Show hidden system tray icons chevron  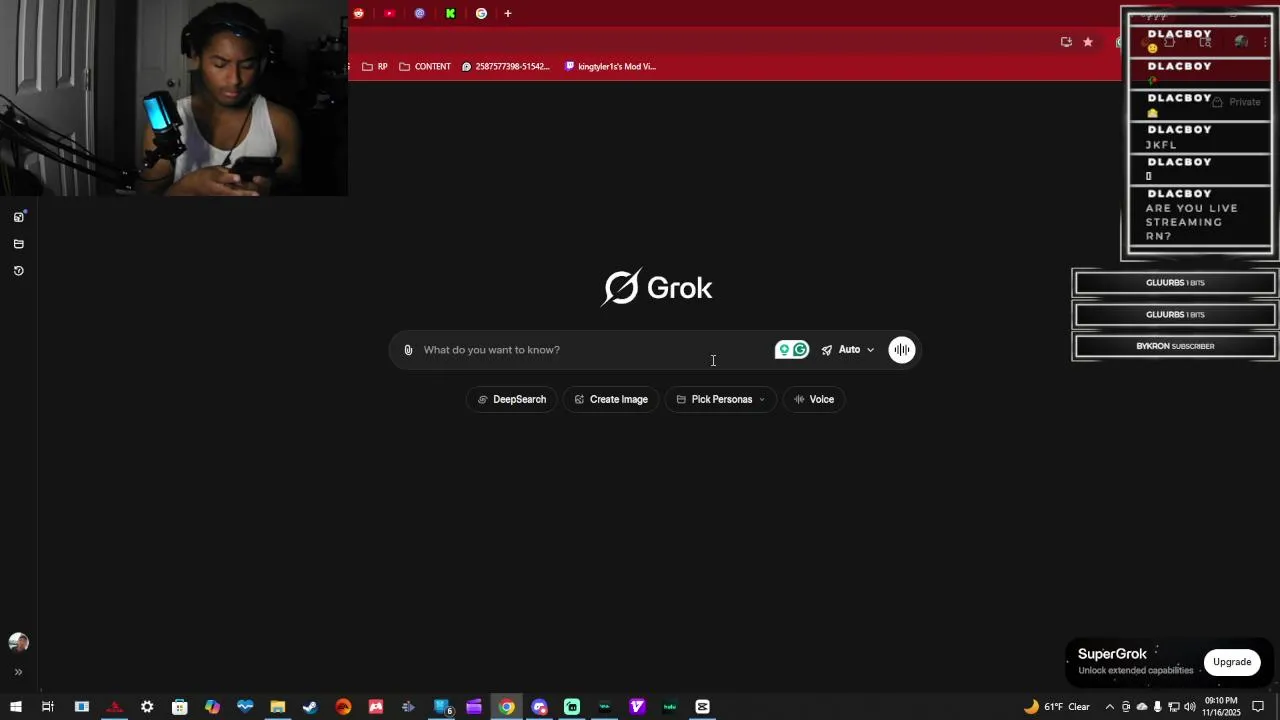click(x=1109, y=707)
